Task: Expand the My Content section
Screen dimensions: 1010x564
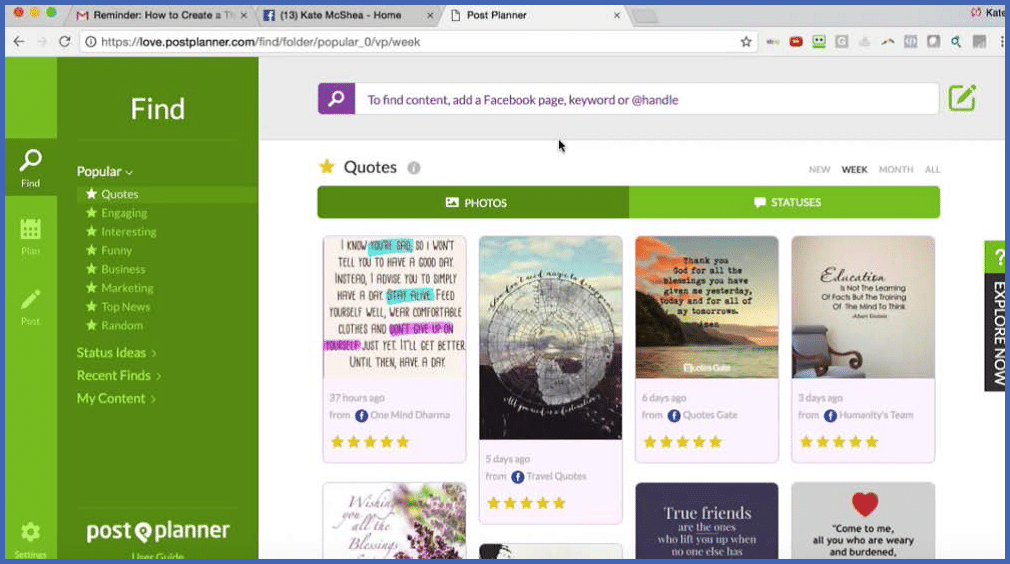Action: (x=116, y=399)
